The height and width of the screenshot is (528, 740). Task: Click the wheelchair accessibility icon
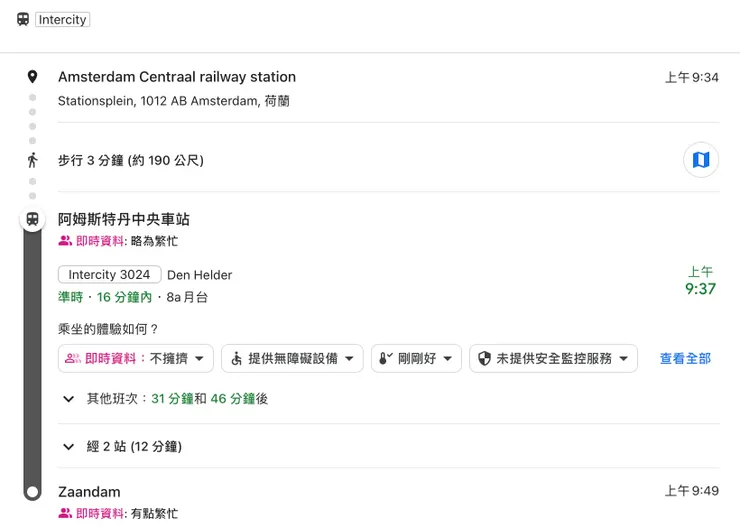236,358
